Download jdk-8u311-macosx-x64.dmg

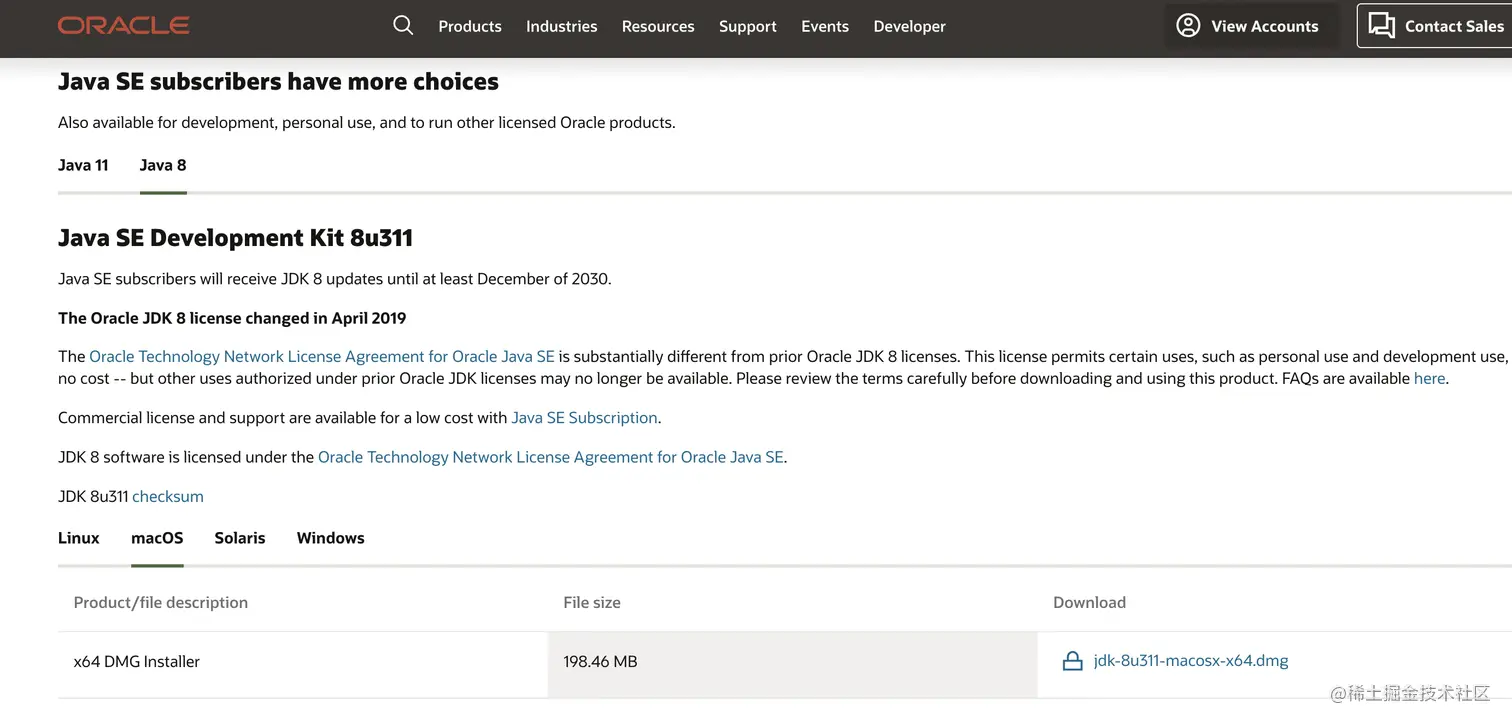point(1190,661)
